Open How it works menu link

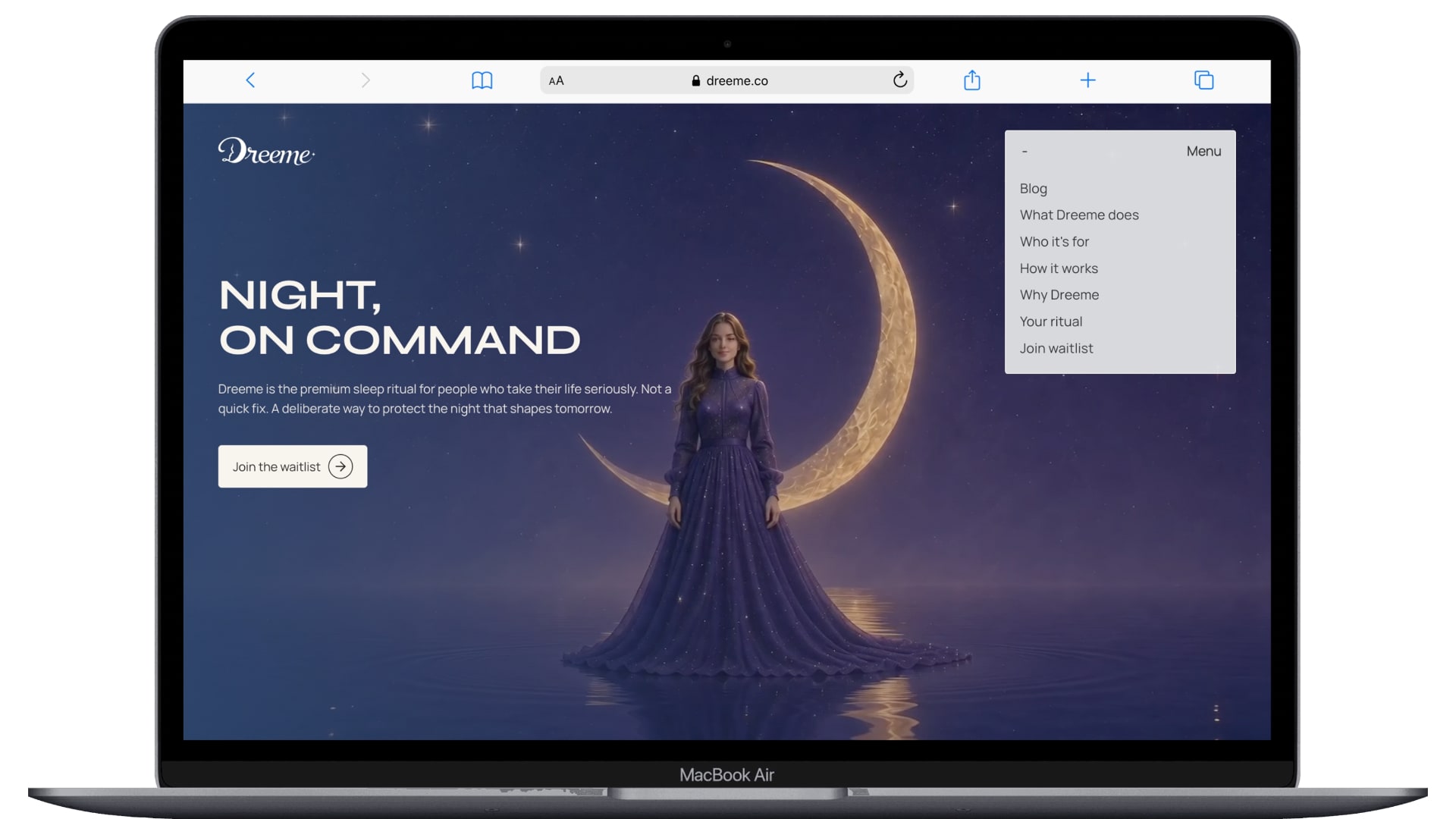[1059, 268]
